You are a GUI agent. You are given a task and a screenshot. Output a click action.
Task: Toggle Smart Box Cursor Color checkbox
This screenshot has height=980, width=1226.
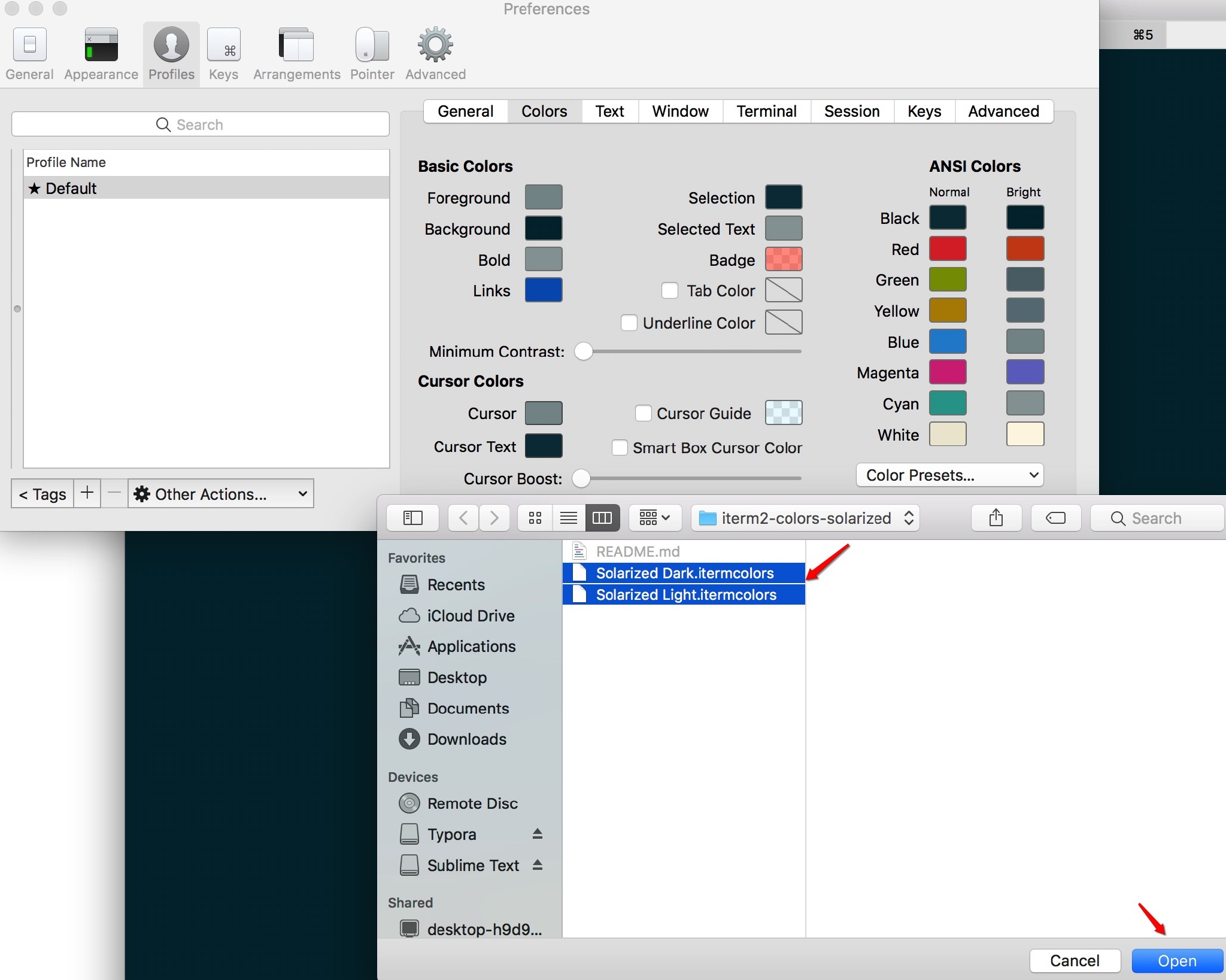(620, 448)
